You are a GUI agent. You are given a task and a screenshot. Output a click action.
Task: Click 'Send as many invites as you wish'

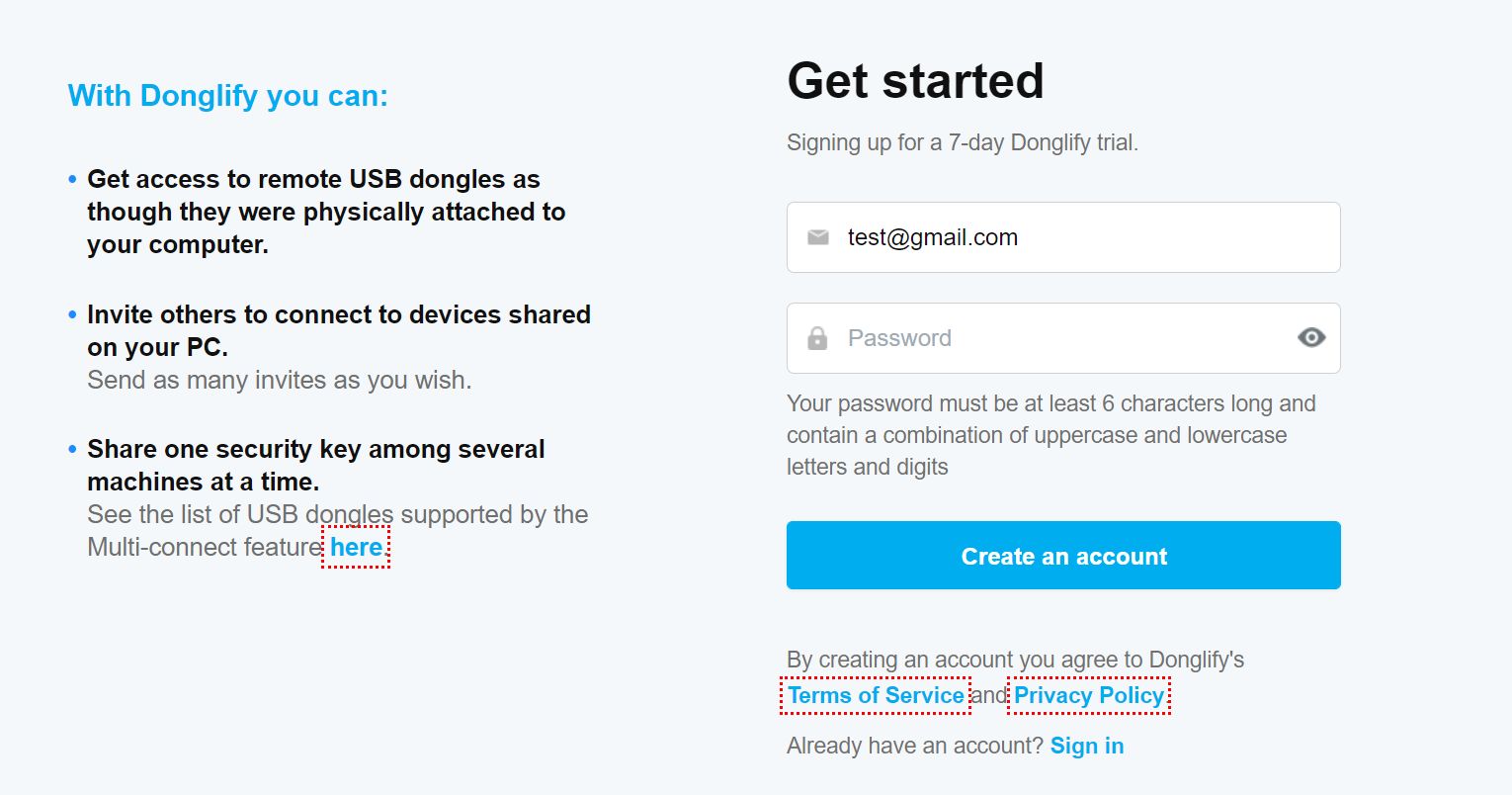point(279,380)
